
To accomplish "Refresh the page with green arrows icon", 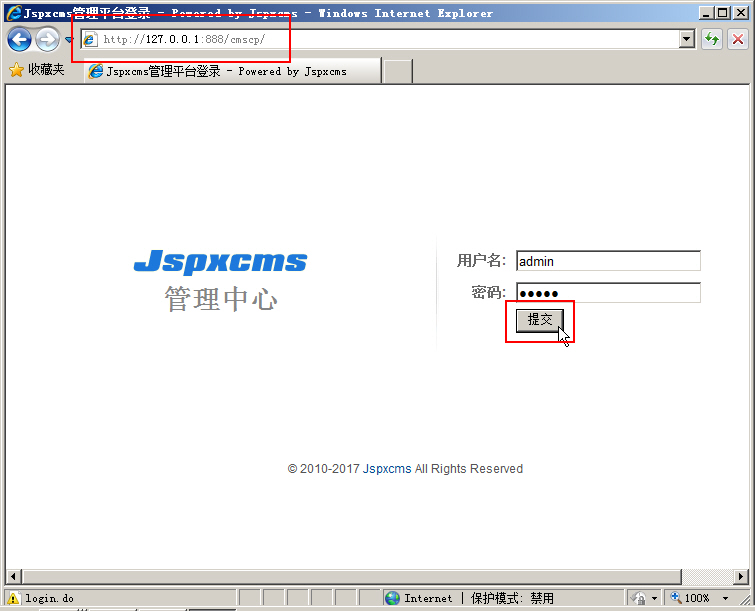I will [712, 39].
